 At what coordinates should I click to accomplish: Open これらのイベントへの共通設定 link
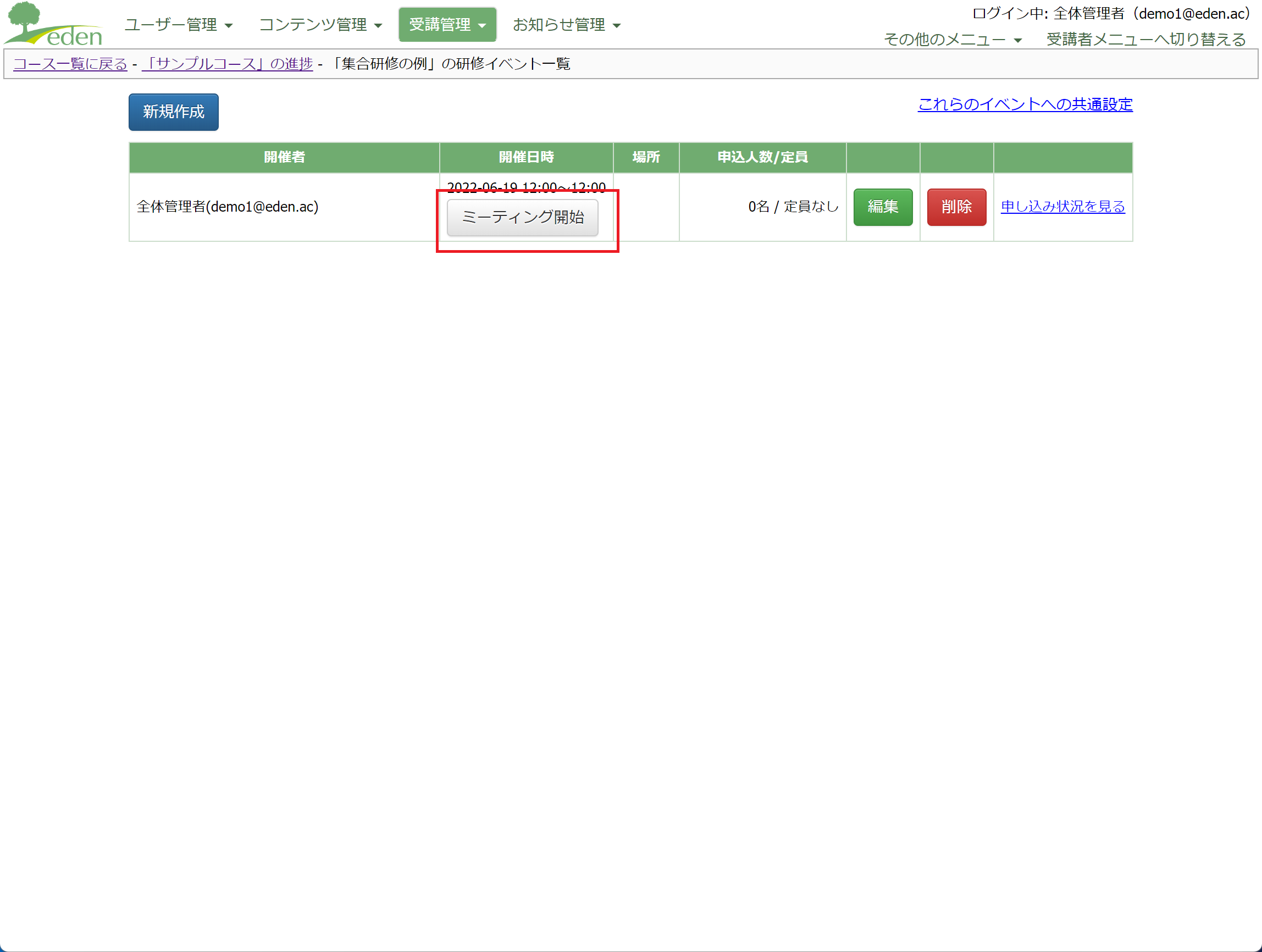point(1025,104)
